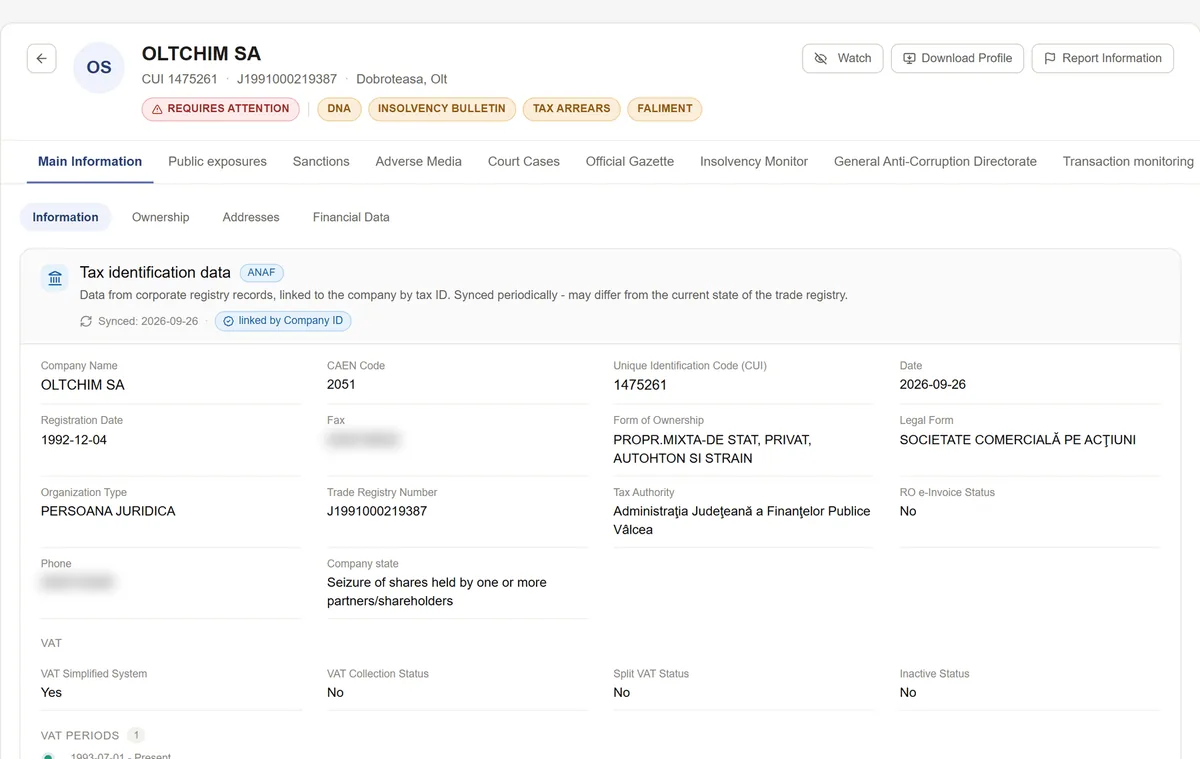Screen dimensions: 1200x759
Task: Click the CAEN Code value 2051
Action: [x=341, y=385]
